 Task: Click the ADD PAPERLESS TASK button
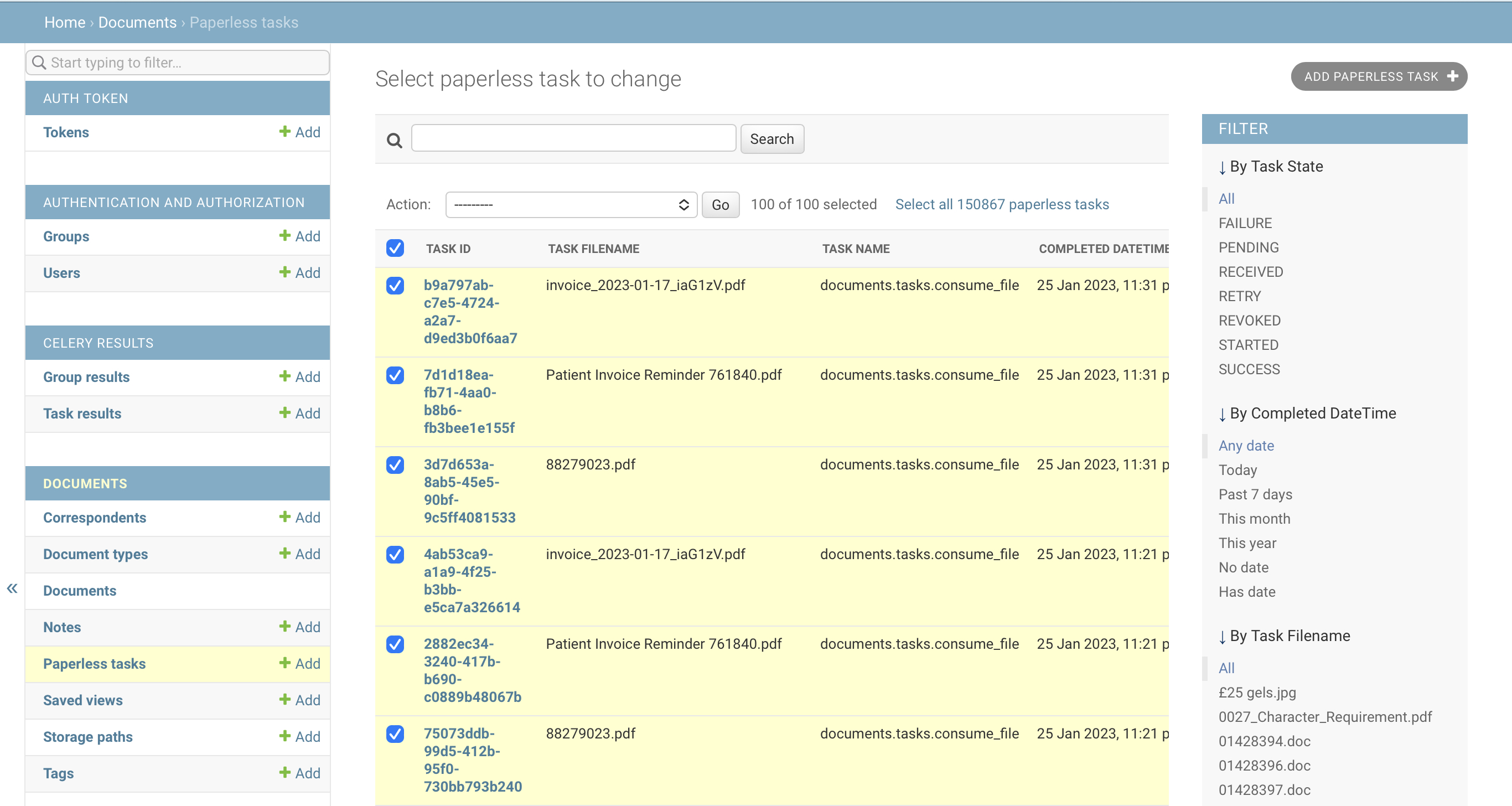(x=1378, y=76)
